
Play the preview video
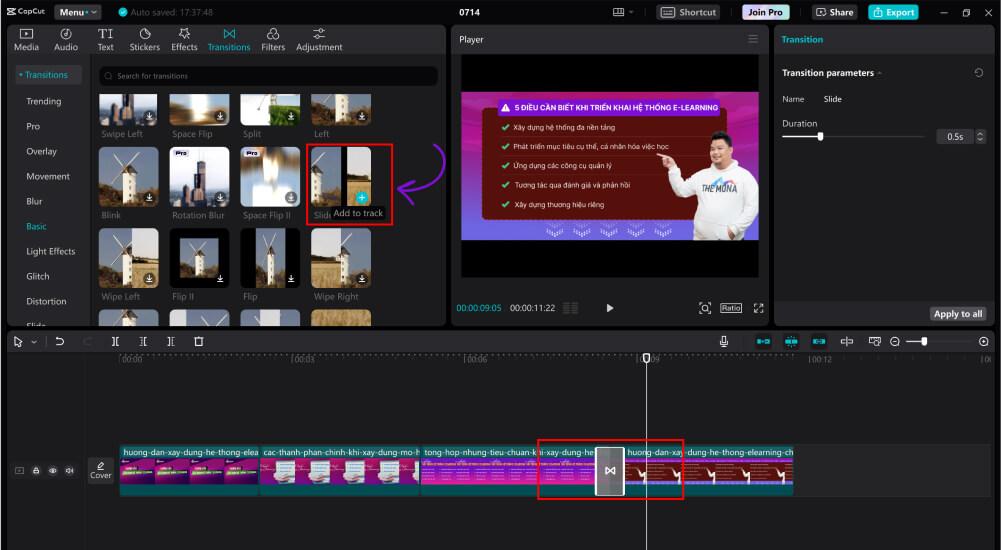610,308
